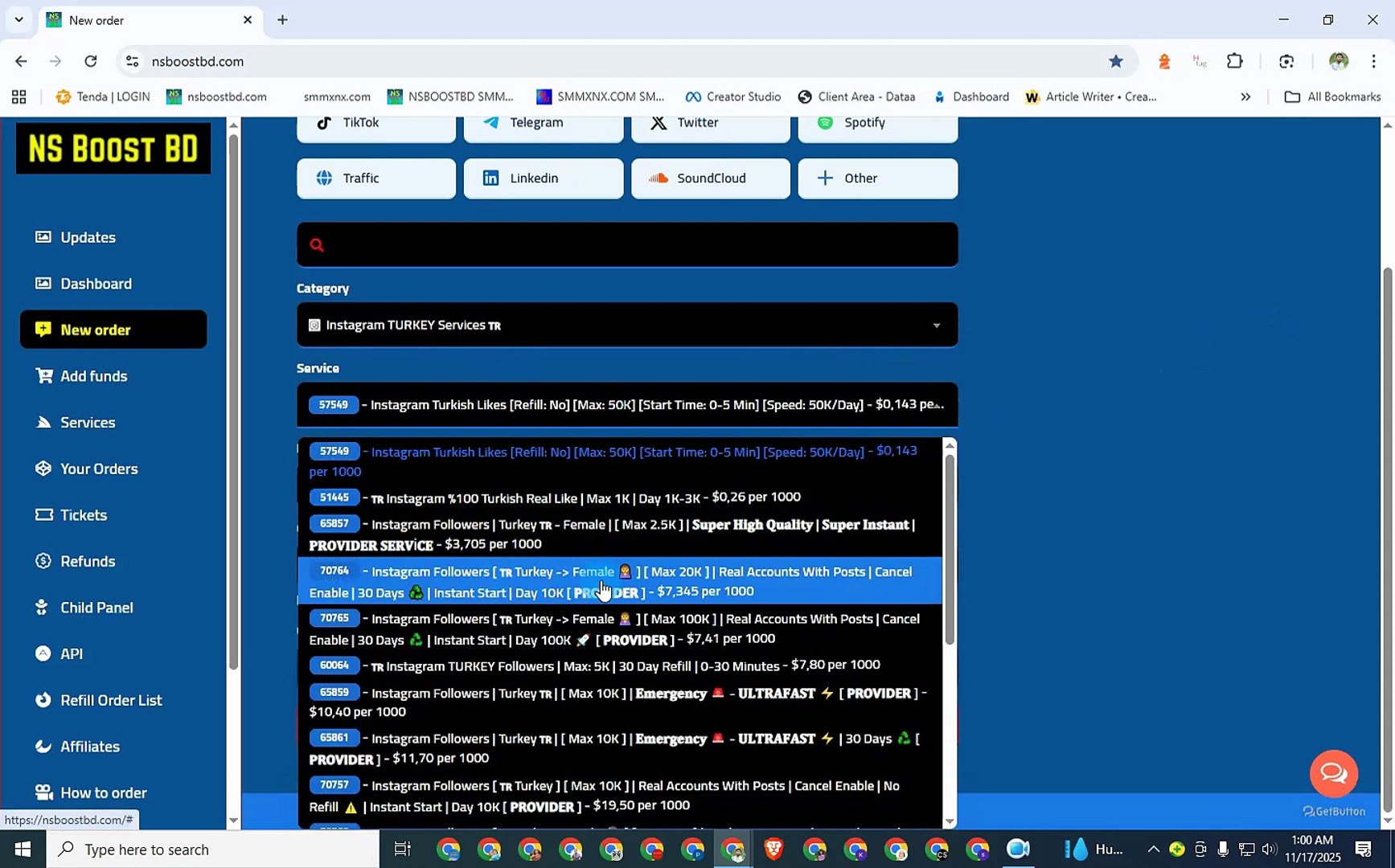Reload the current page
This screenshot has height=868, width=1395.
click(91, 61)
